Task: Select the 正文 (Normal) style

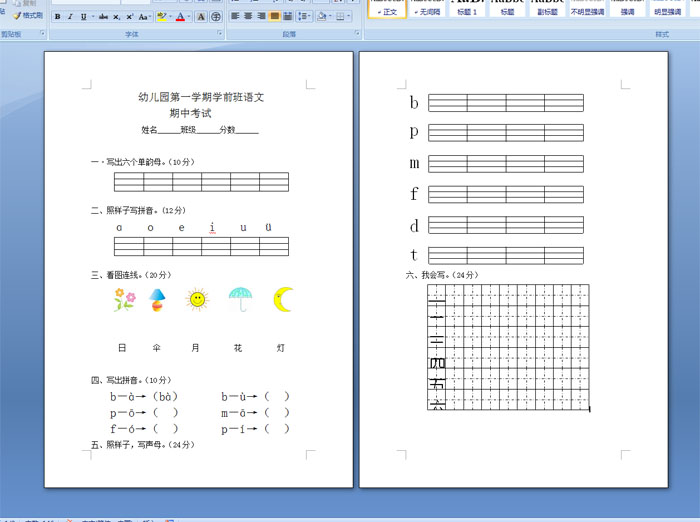Action: (387, 8)
